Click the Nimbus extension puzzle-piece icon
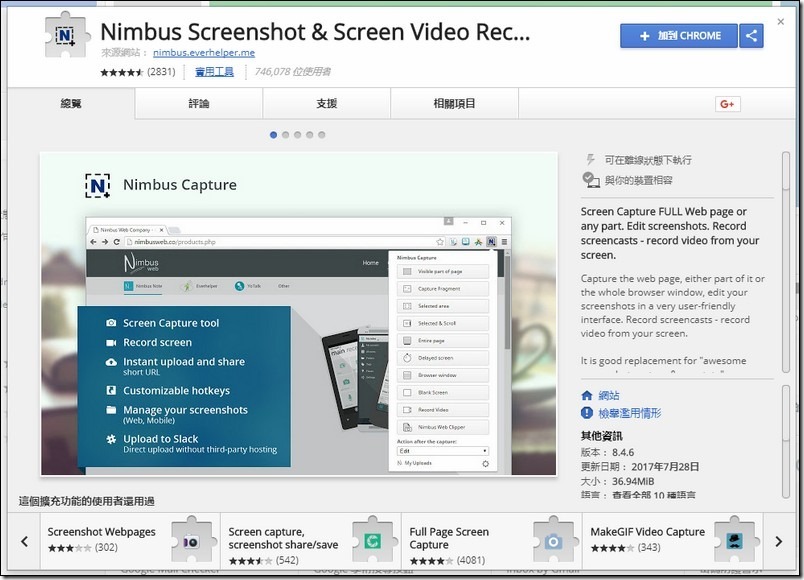This screenshot has height=580, width=804. point(67,35)
